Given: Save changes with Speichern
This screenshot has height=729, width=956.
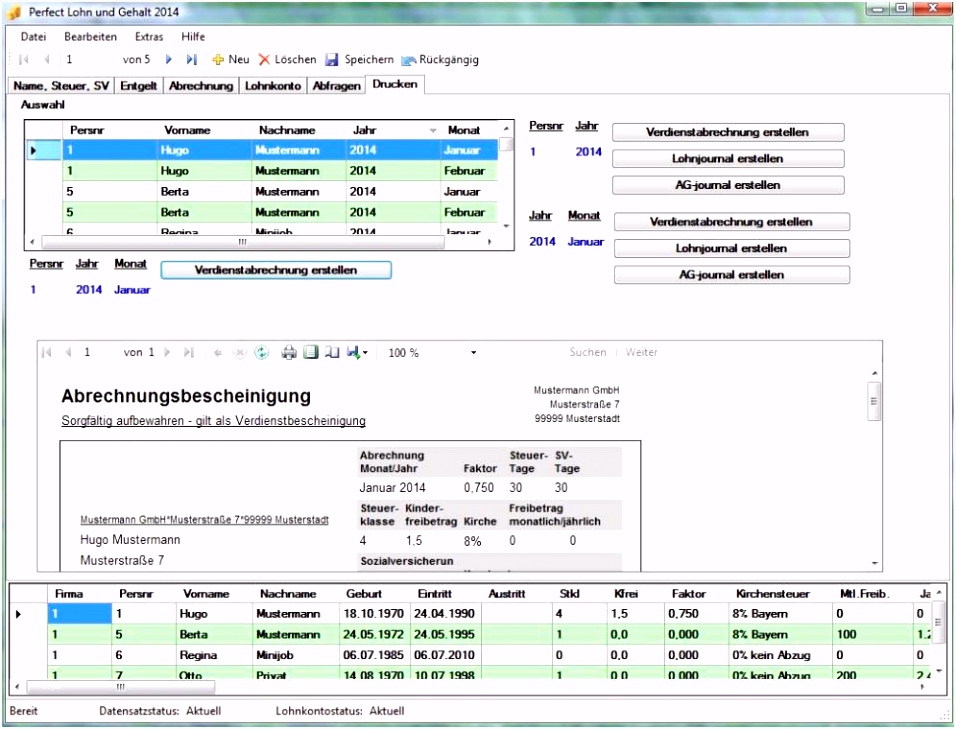Looking at the screenshot, I should [360, 60].
